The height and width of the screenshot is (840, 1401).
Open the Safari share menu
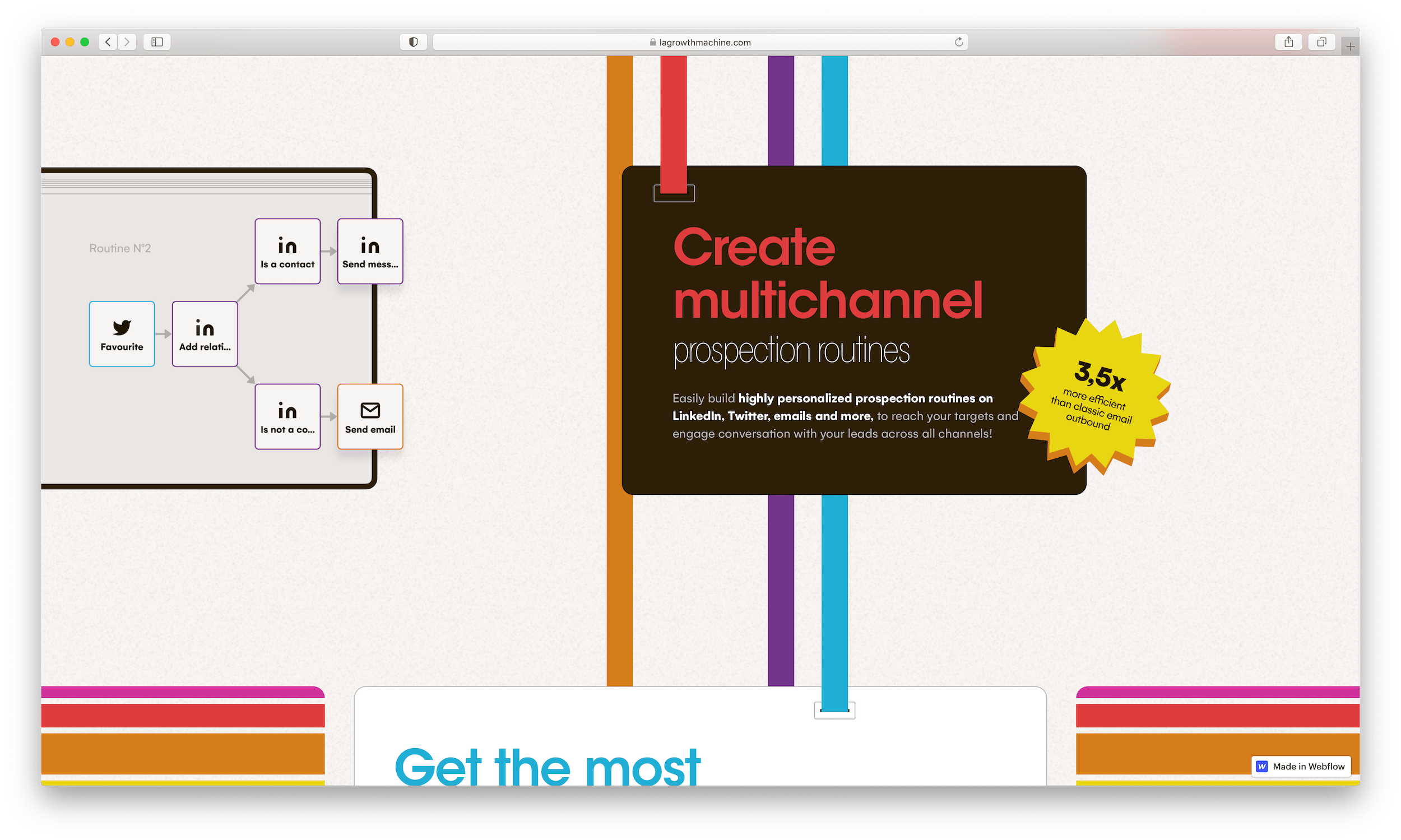click(x=1288, y=42)
